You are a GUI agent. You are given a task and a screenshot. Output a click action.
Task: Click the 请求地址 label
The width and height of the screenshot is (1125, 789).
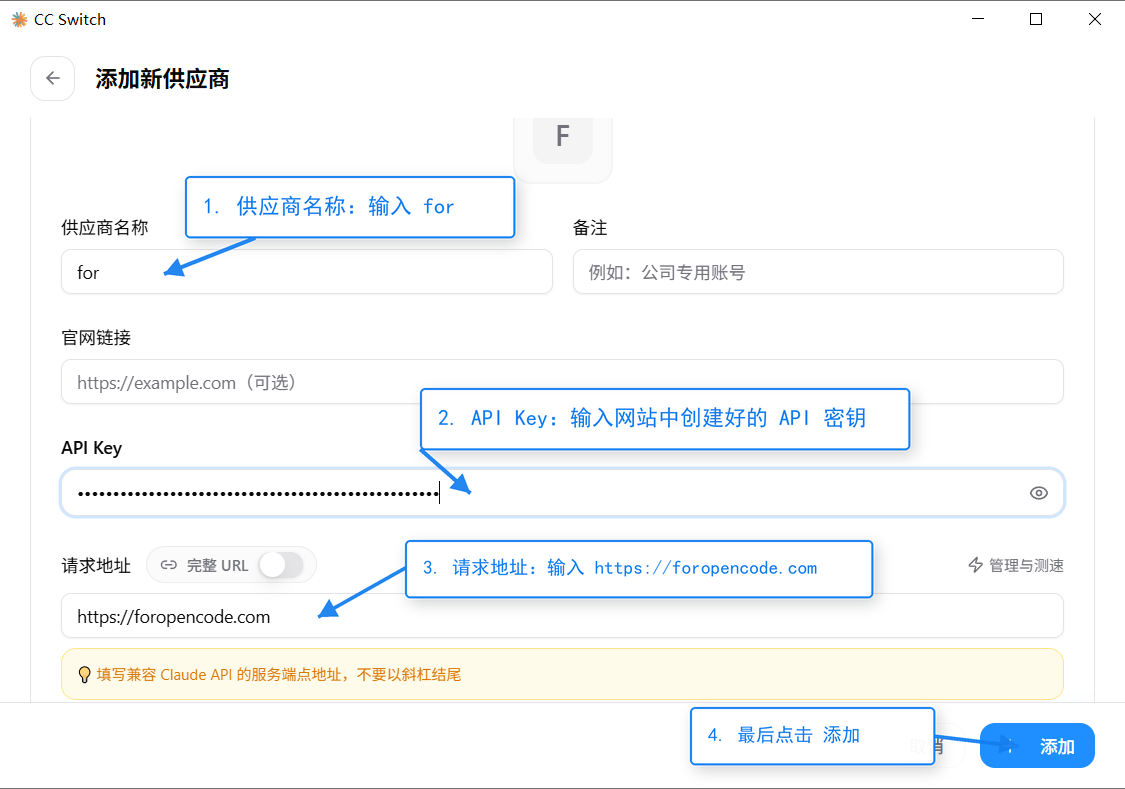pos(96,566)
